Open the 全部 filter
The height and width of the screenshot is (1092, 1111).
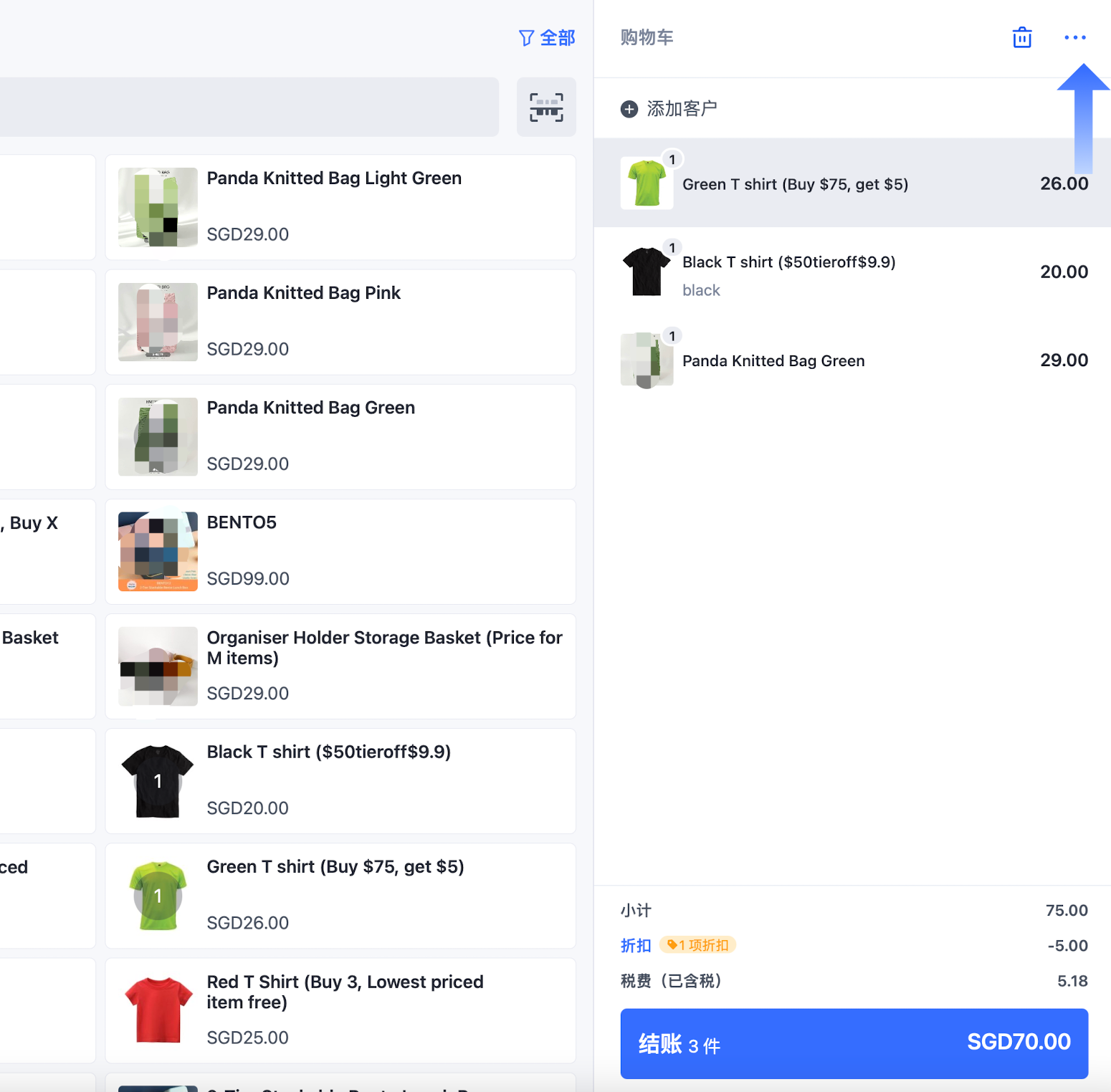point(547,38)
